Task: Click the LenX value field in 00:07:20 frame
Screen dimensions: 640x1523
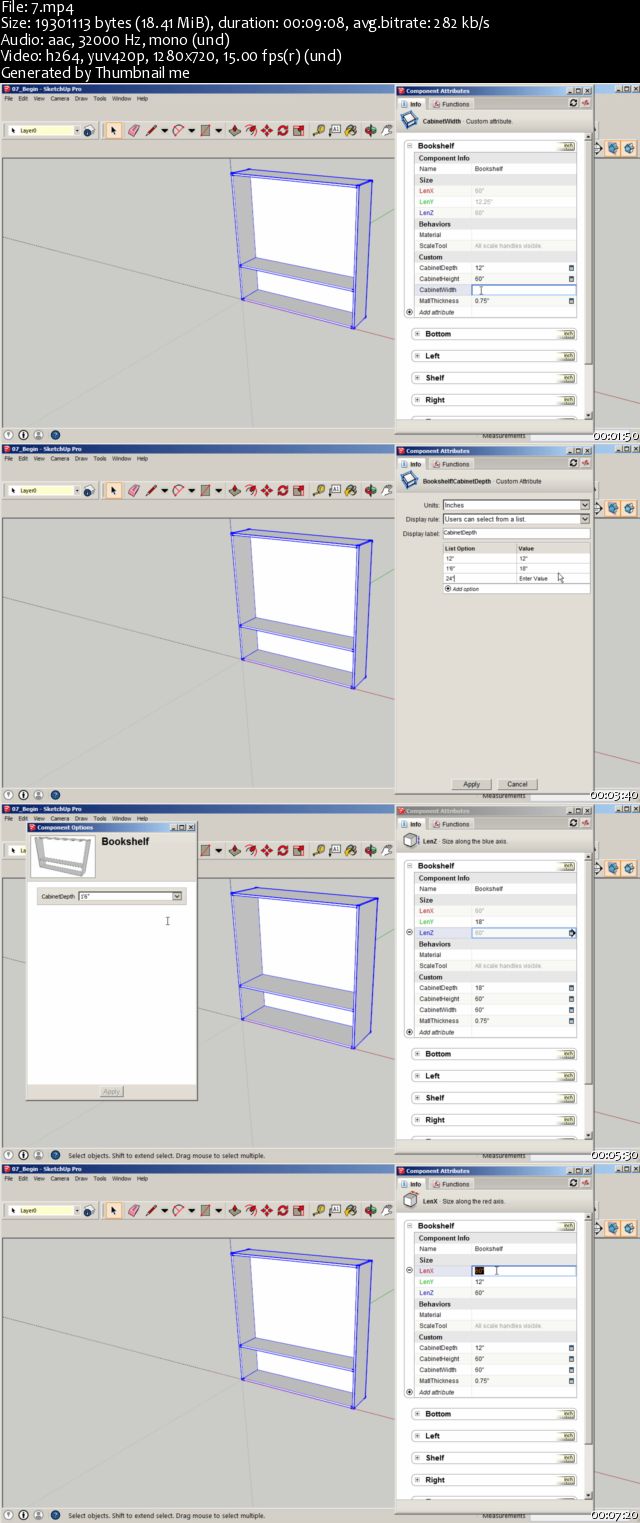Action: click(524, 1271)
